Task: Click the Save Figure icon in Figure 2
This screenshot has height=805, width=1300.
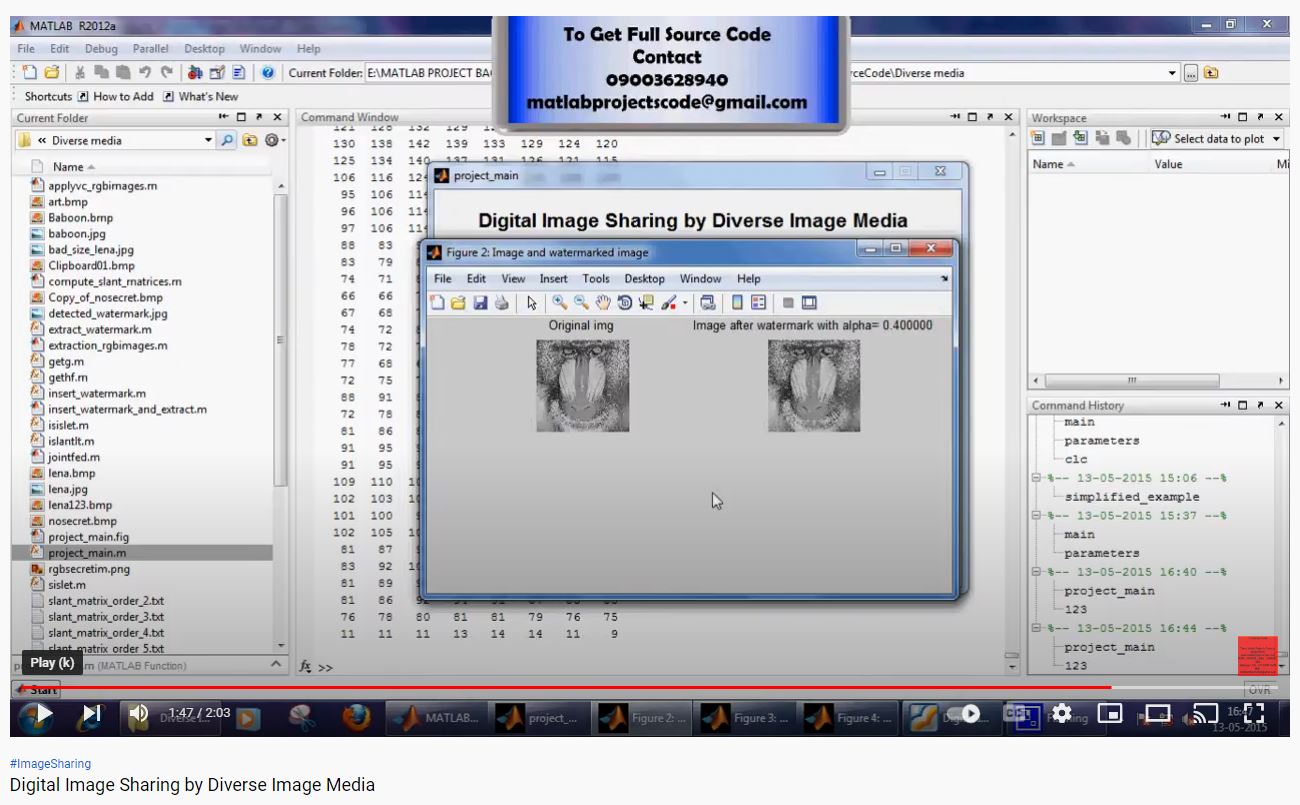Action: (x=480, y=303)
